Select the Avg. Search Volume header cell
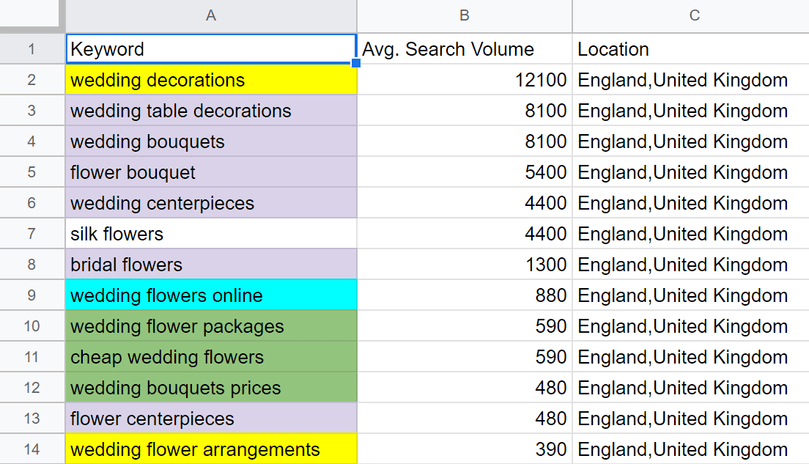Viewport: 809px width, 464px height. pyautogui.click(x=464, y=49)
